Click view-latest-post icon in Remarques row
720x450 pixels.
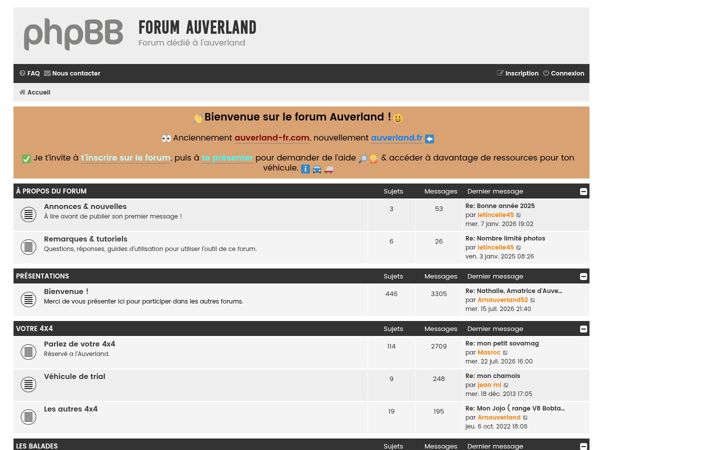pyautogui.click(x=519, y=248)
